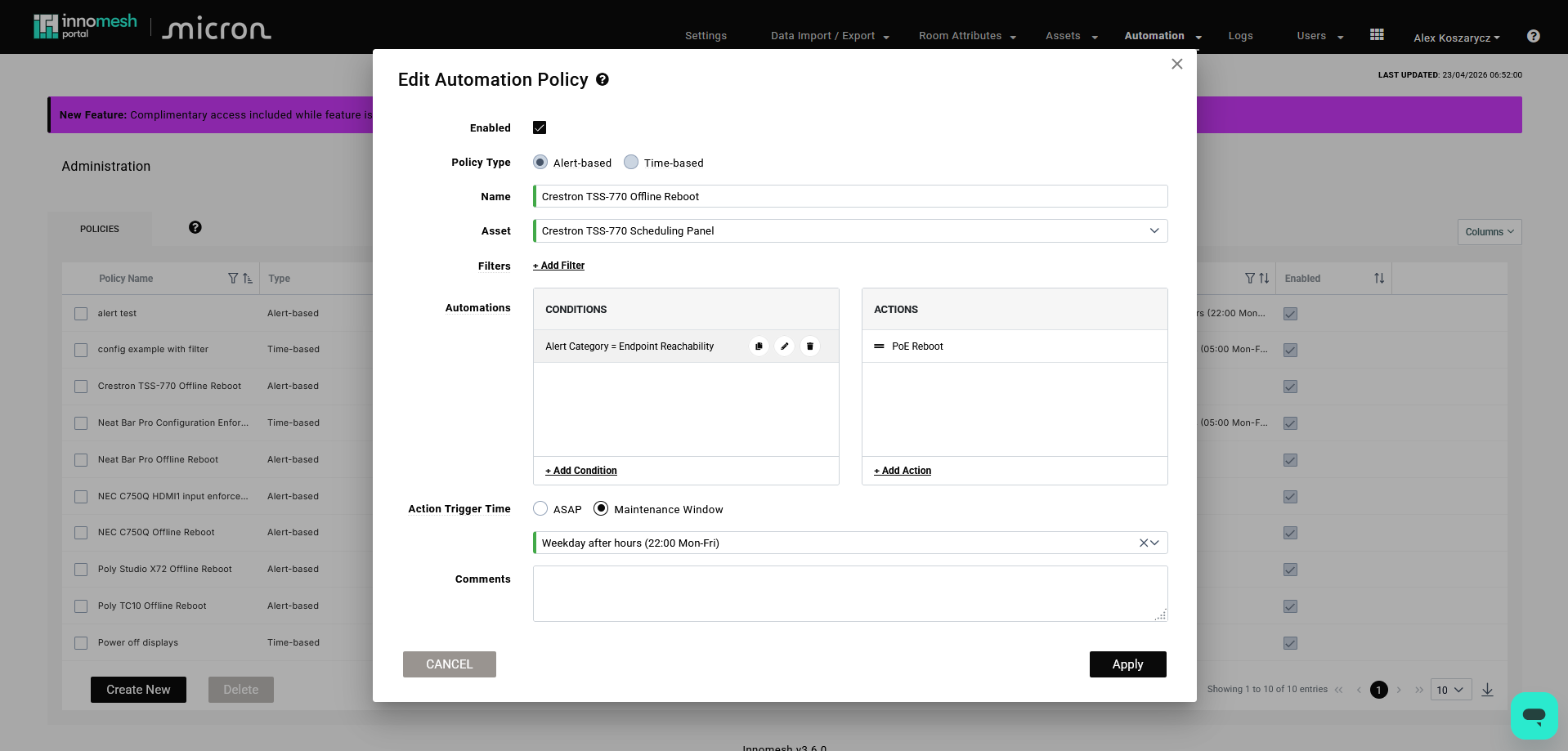Select the POLICIES tab

pyautogui.click(x=100, y=229)
